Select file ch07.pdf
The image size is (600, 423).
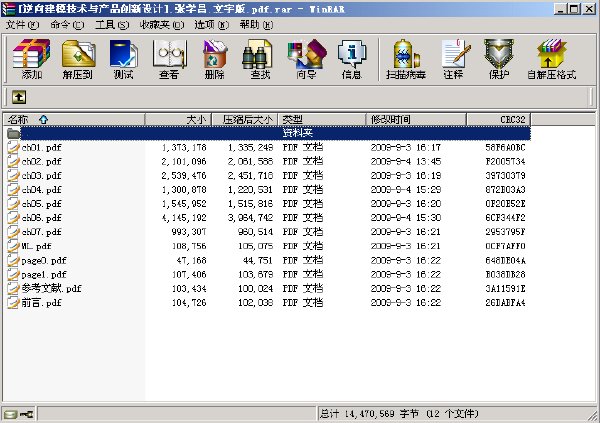pos(41,232)
